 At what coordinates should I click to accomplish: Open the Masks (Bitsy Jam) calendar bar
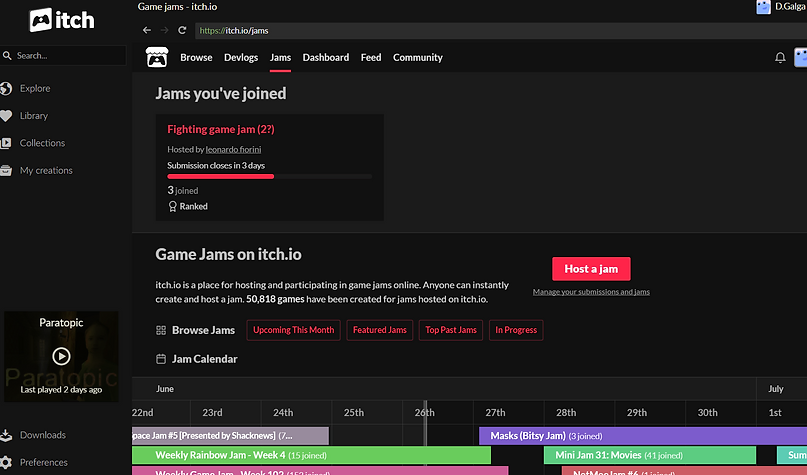(643, 436)
